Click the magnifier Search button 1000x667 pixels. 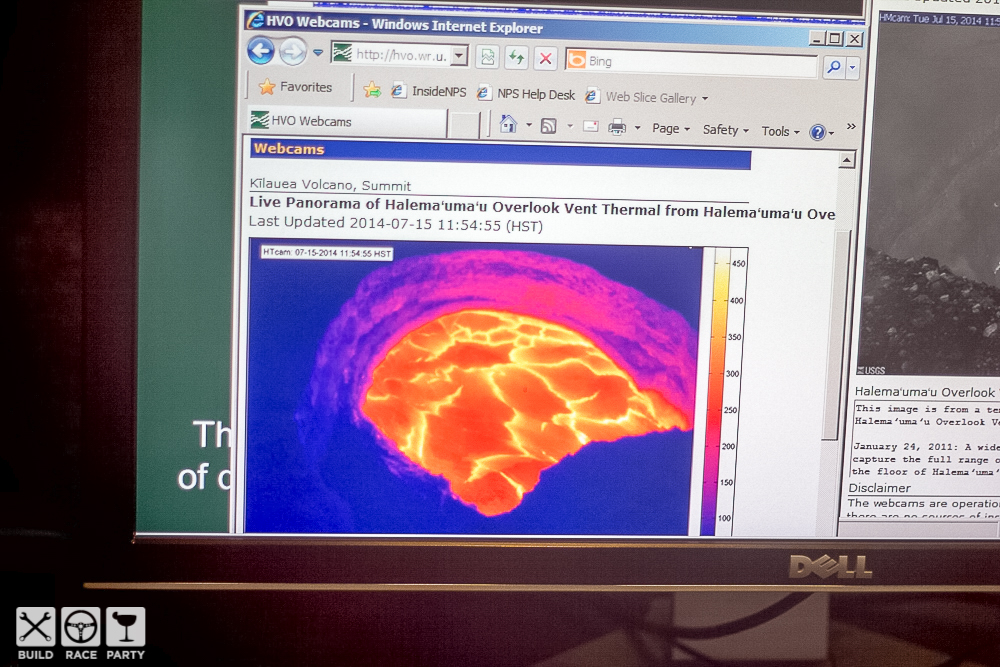click(x=834, y=66)
